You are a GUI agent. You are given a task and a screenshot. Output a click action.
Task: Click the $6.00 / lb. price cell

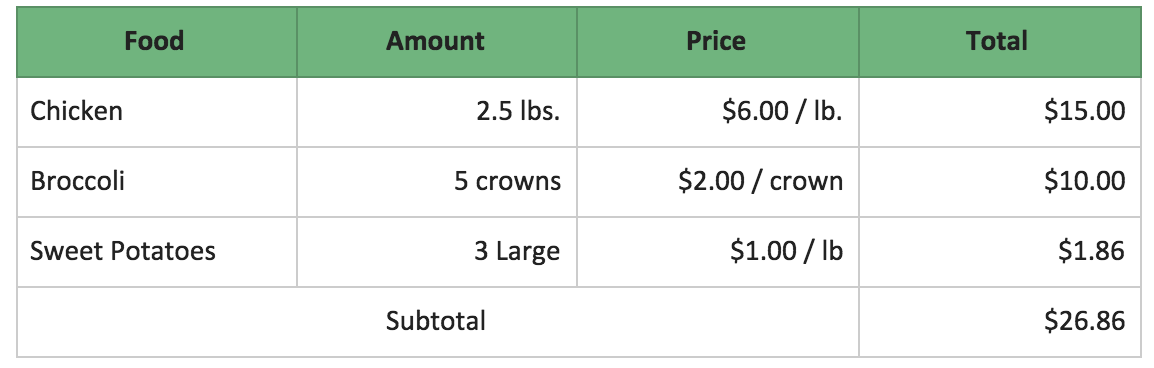coord(718,112)
